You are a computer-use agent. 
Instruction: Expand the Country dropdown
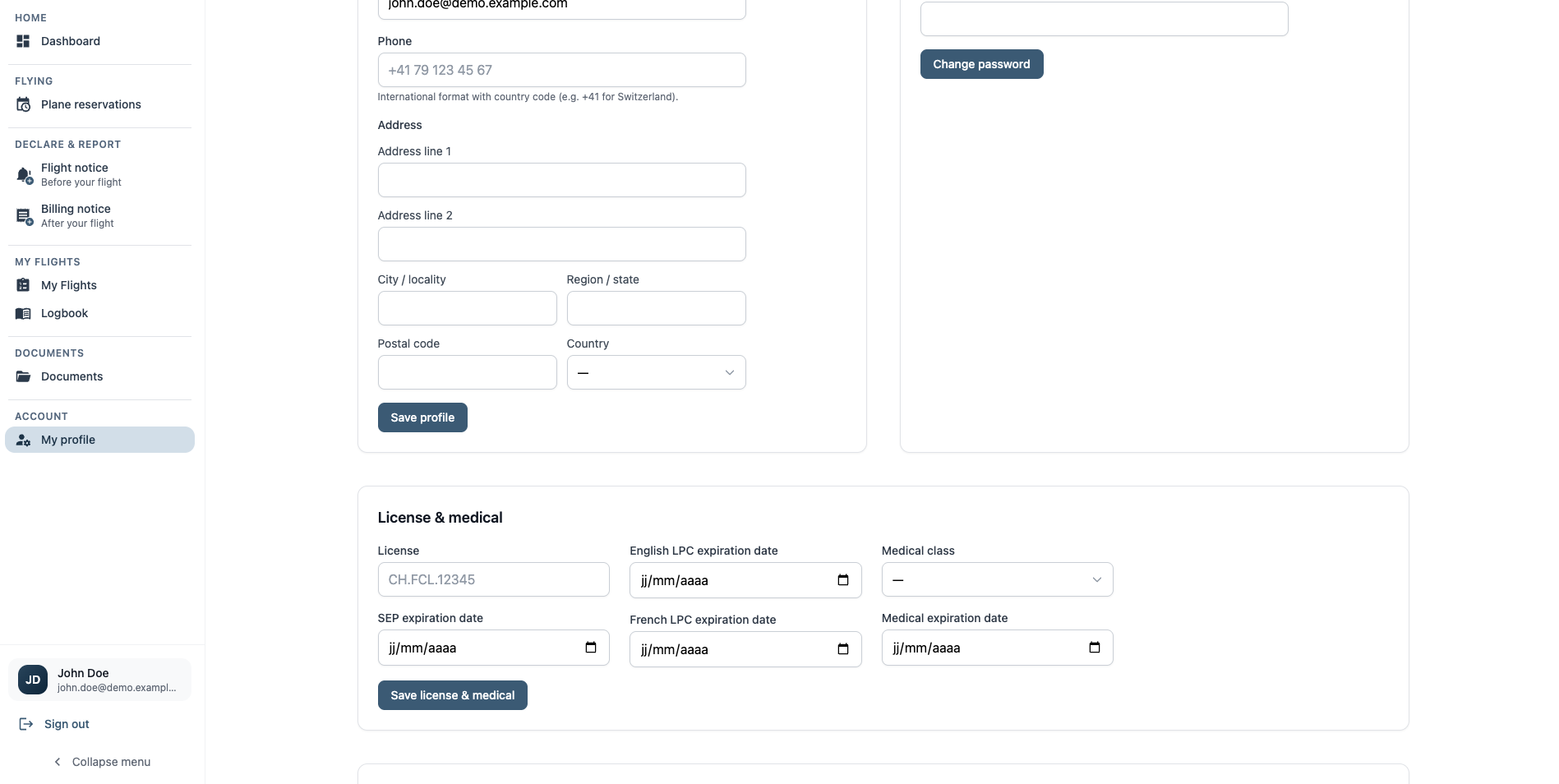[x=656, y=372]
